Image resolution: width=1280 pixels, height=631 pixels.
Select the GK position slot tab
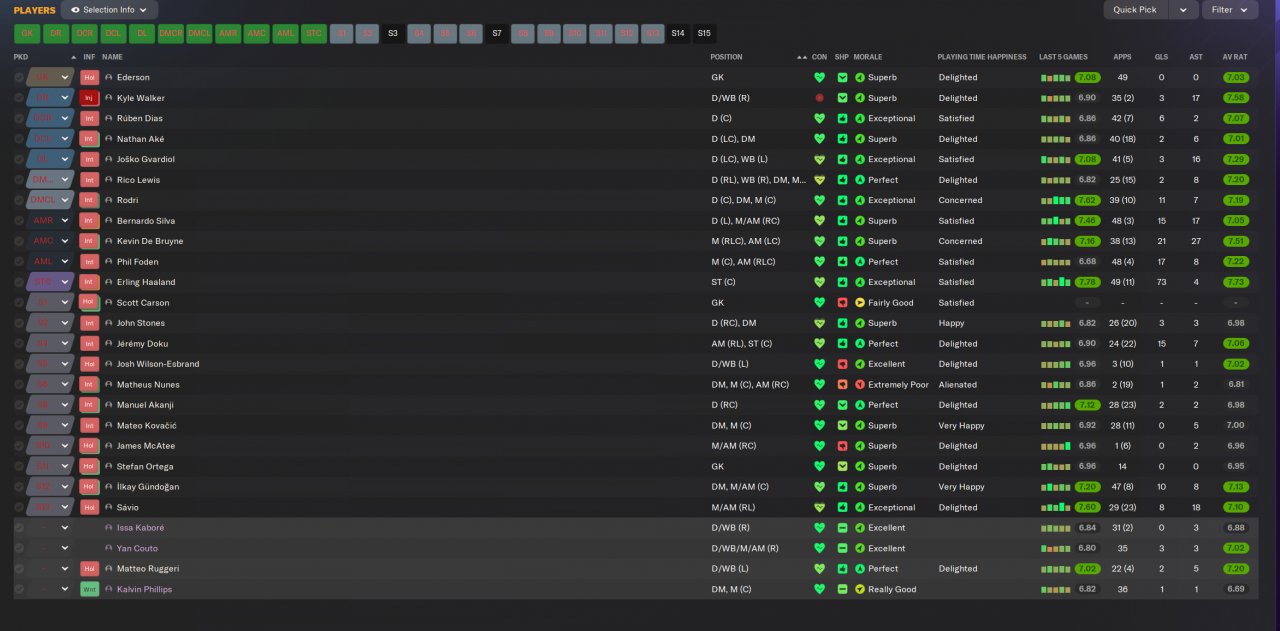pos(27,33)
